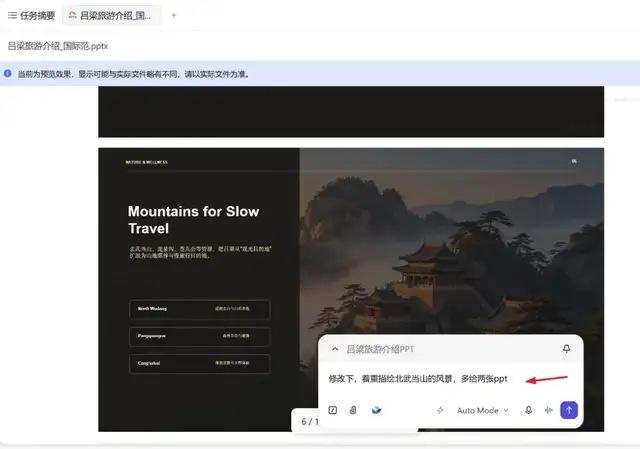
Task: Click the 吕梁旅游介绍_国际范.pptx file name
Action: [58, 46]
